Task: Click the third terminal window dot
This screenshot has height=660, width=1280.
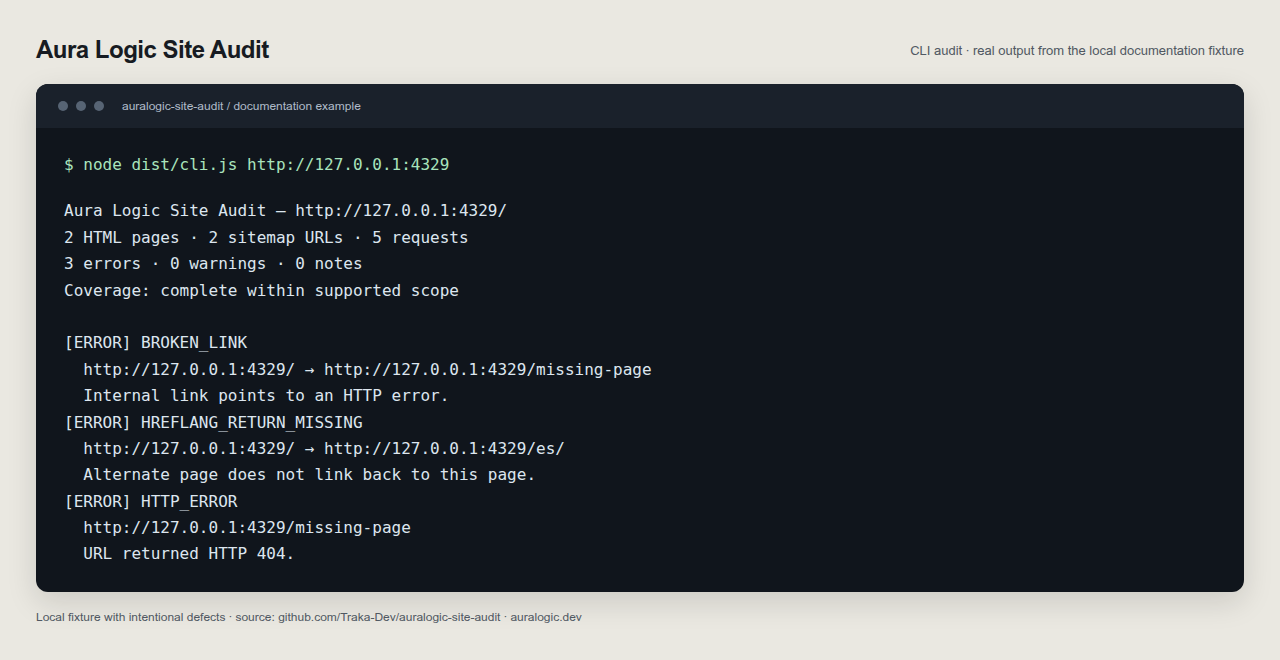Action: 99,106
